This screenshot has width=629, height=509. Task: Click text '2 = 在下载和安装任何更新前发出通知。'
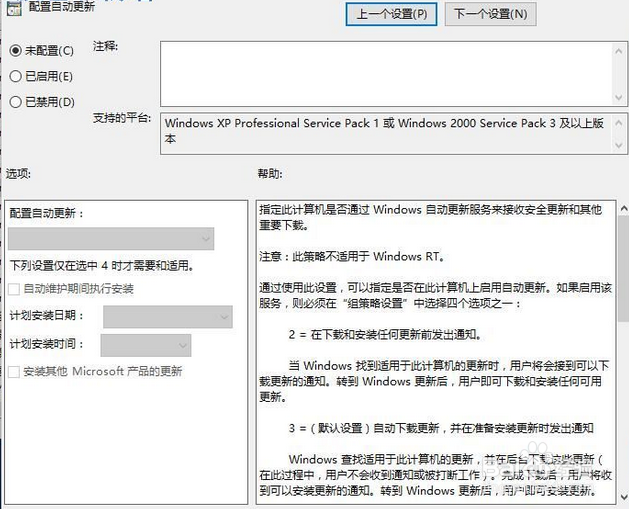coord(385,334)
